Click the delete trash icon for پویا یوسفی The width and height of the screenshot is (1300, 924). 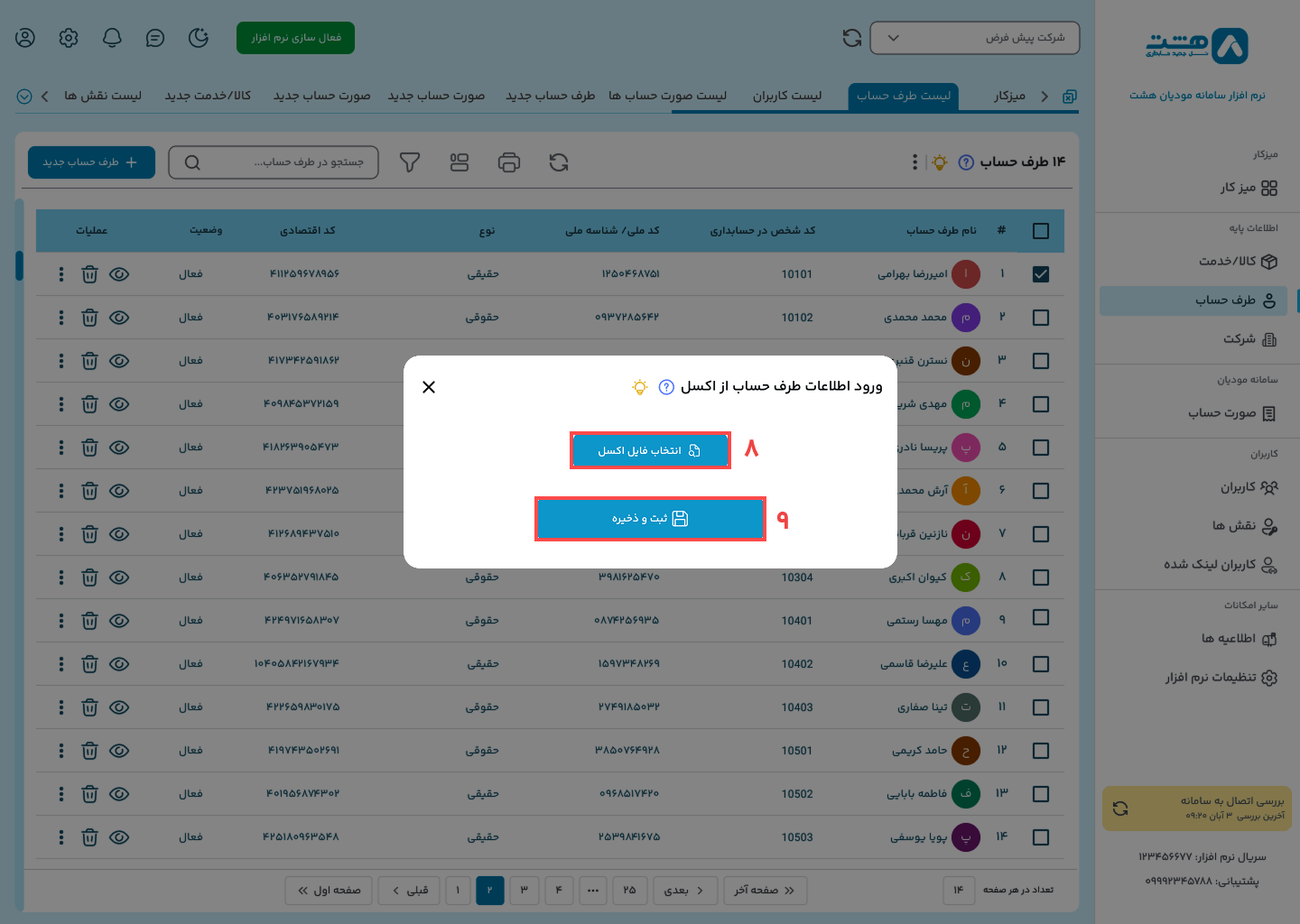coord(89,837)
